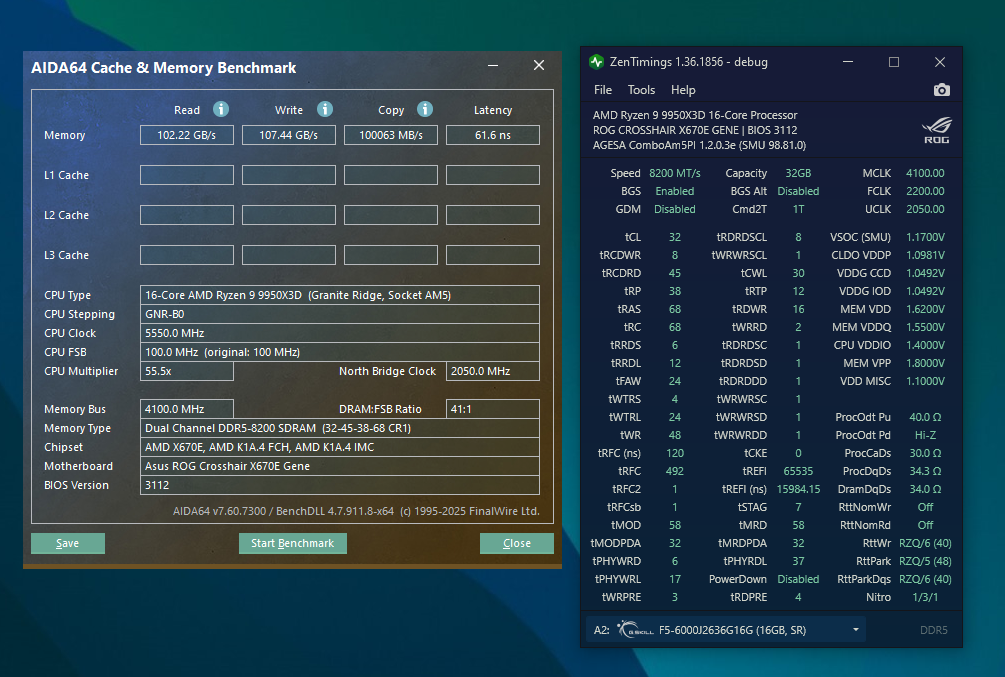The image size is (1005, 677).
Task: Click the Close button at bottom right of AIDA64
Action: (x=516, y=543)
